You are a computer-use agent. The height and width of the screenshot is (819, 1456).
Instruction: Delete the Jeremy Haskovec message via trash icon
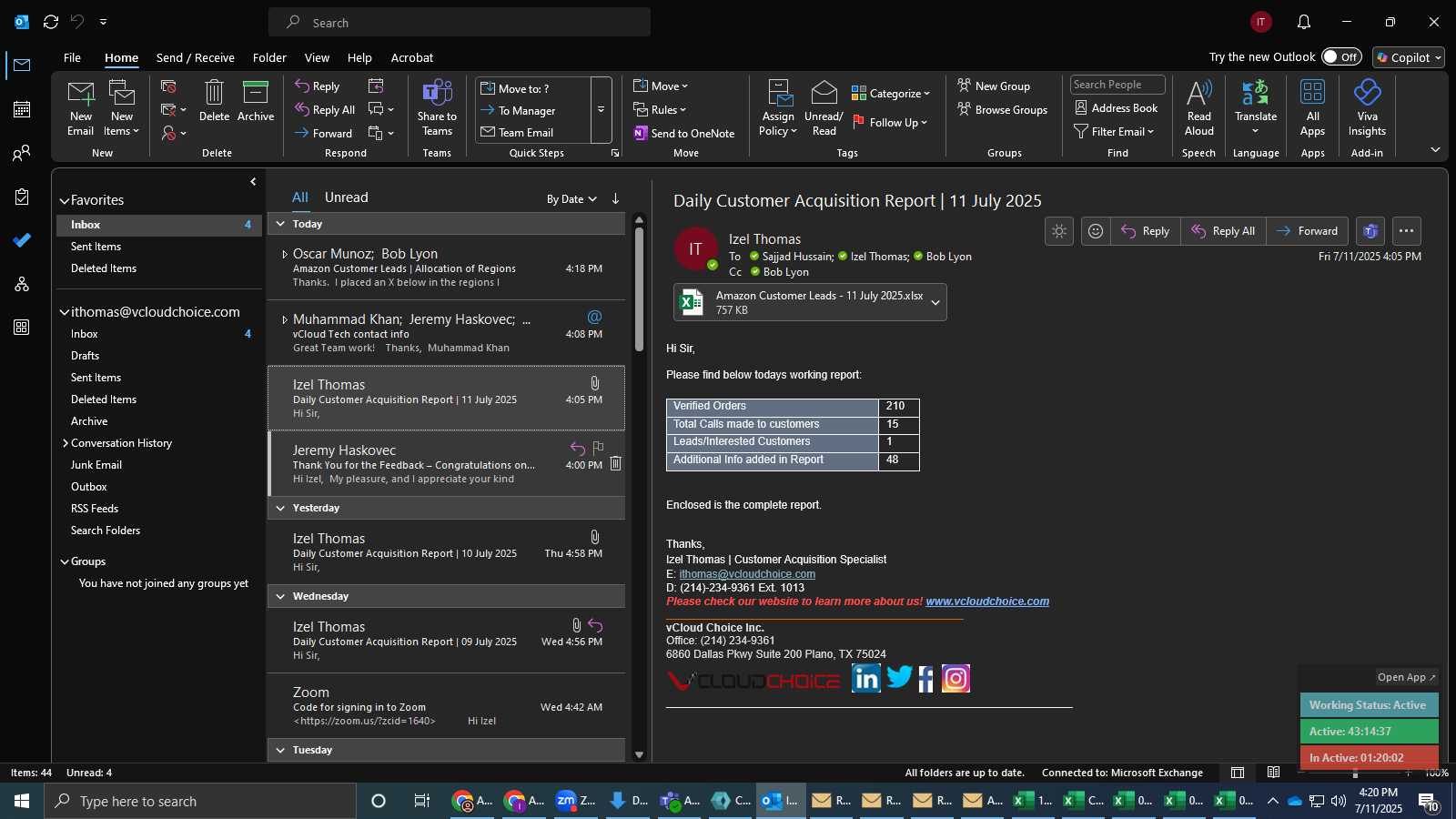click(615, 464)
